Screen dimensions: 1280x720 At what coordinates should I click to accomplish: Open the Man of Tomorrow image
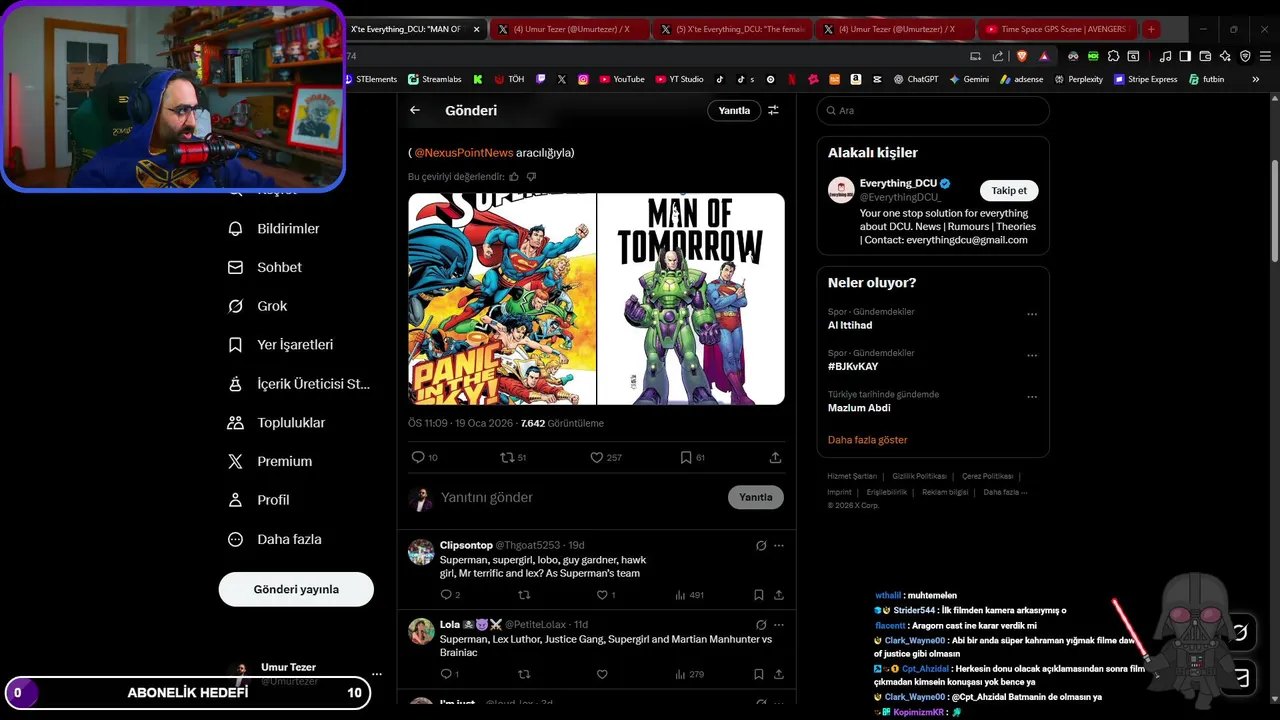[691, 299]
